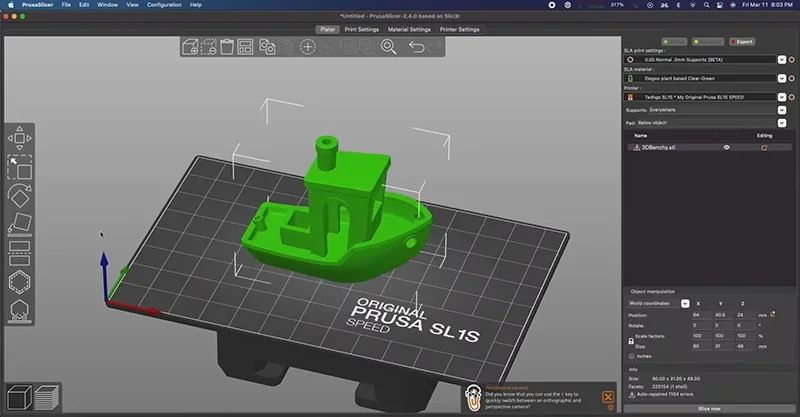Click the Redo arrow icon
This screenshot has width=800, height=417.
pyautogui.click(x=435, y=47)
